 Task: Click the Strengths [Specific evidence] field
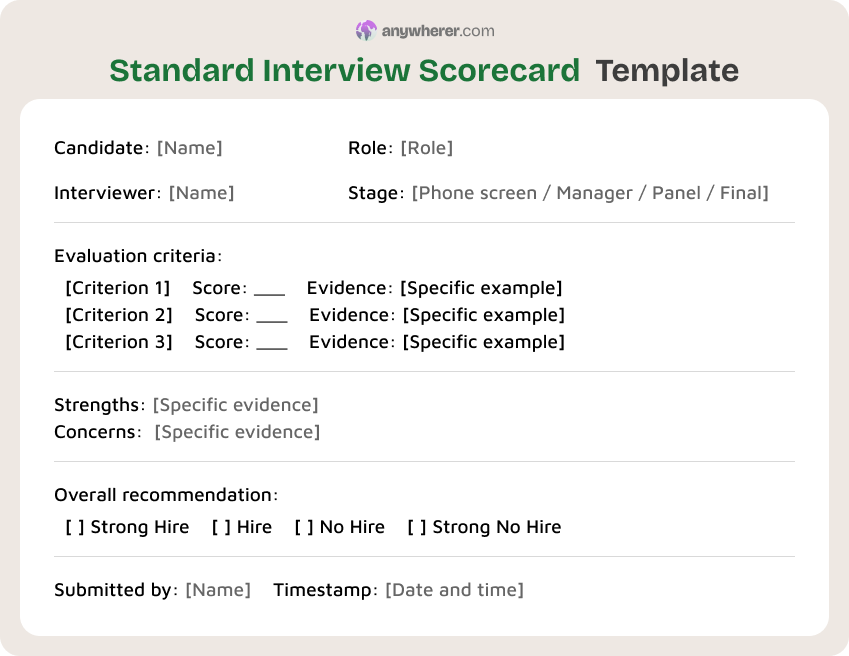[x=236, y=405]
